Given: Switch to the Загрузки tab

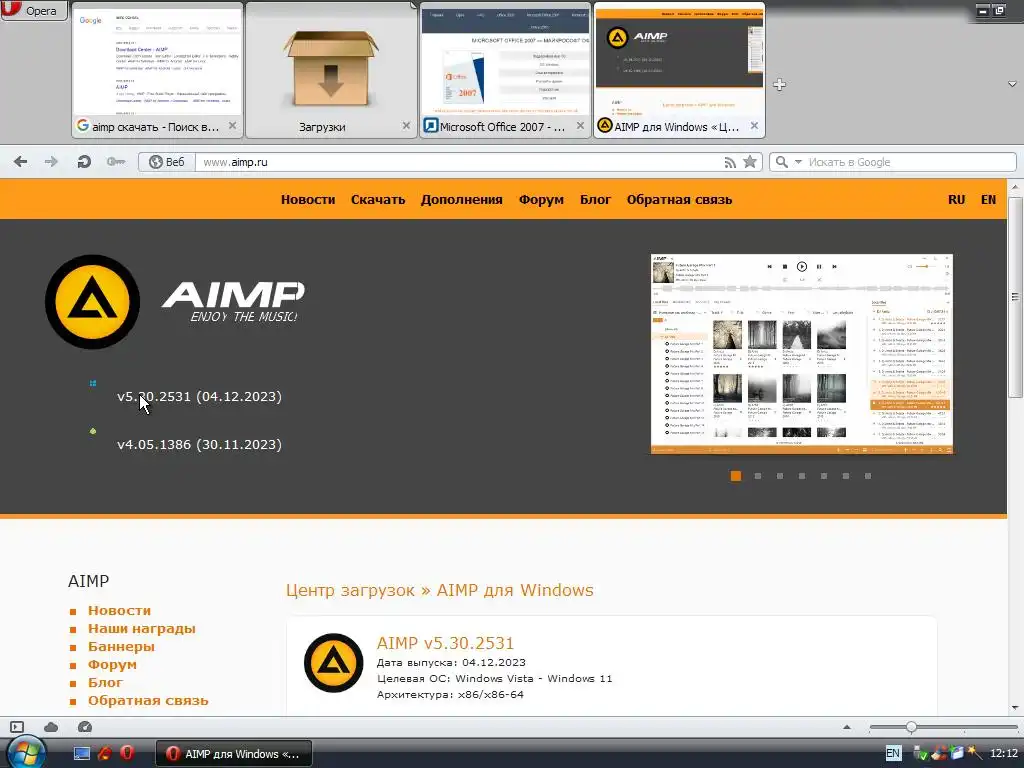Looking at the screenshot, I should click(x=331, y=70).
